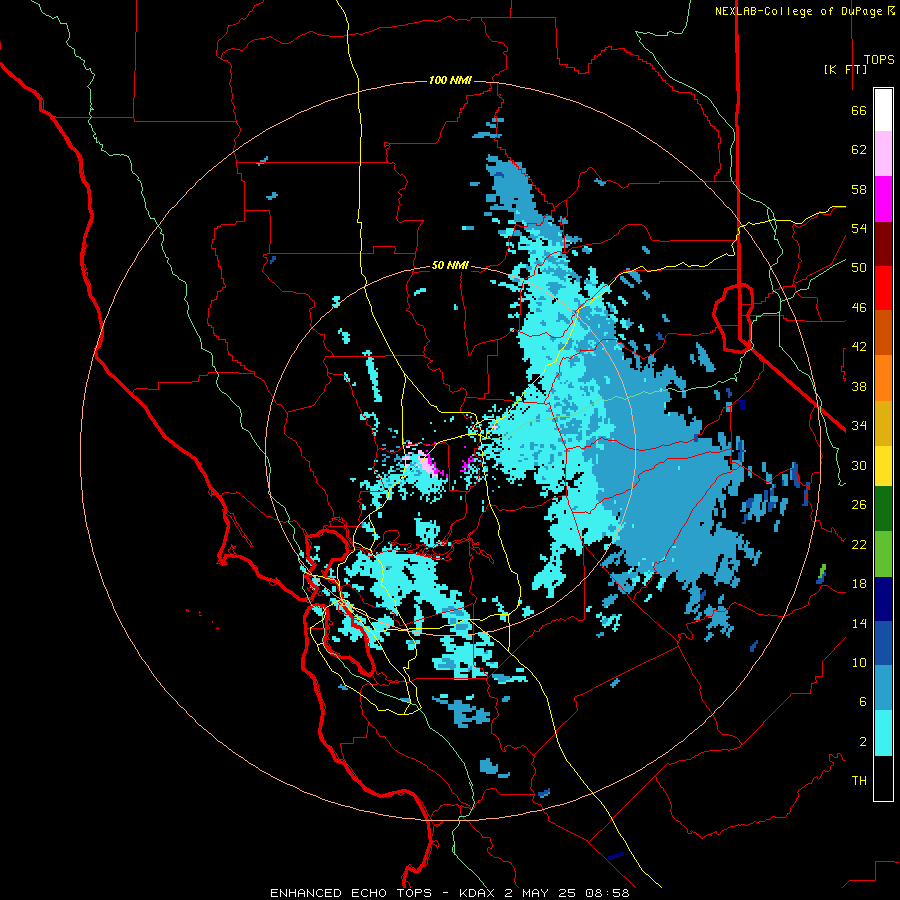
Task: Click the legend value 66
Action: pos(859,111)
